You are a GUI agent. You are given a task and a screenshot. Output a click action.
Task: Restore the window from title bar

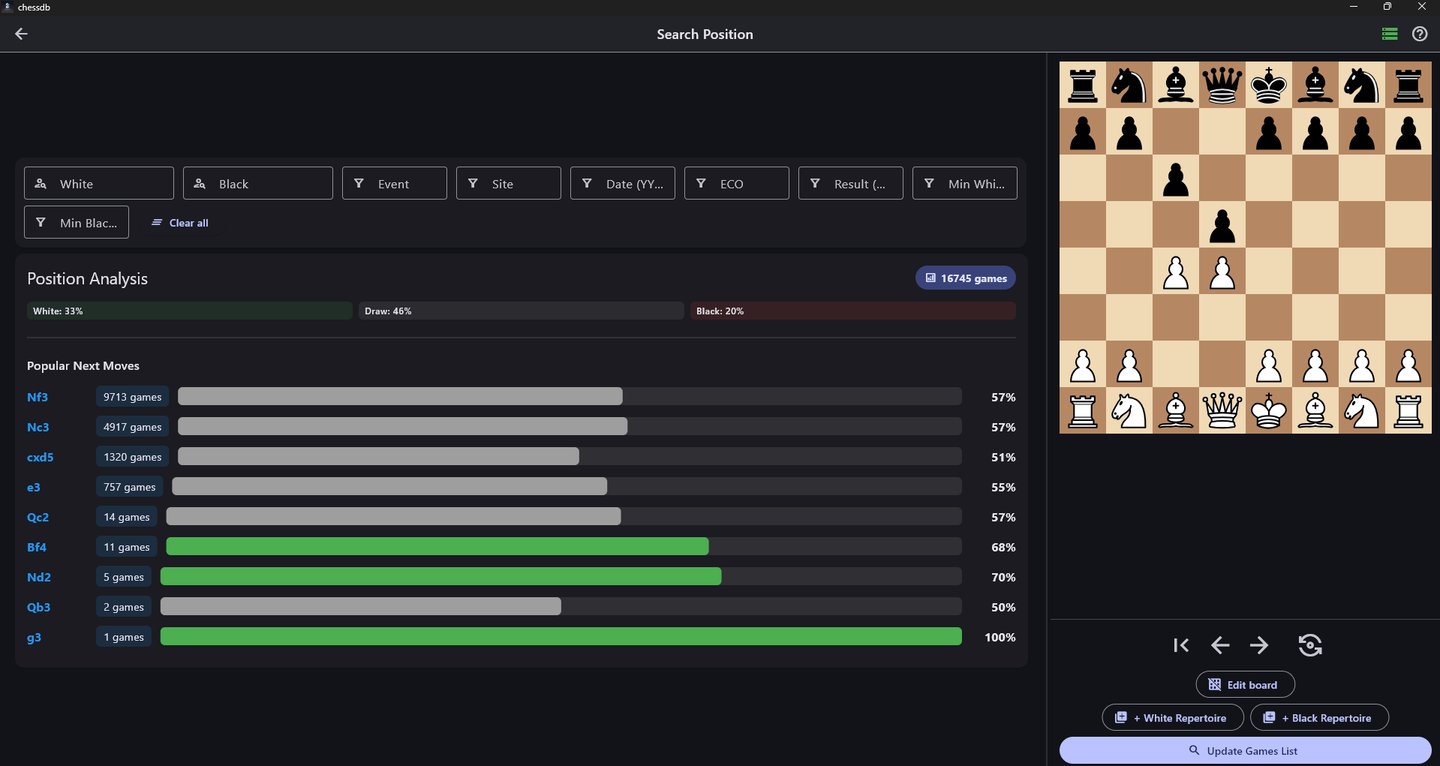point(1387,6)
